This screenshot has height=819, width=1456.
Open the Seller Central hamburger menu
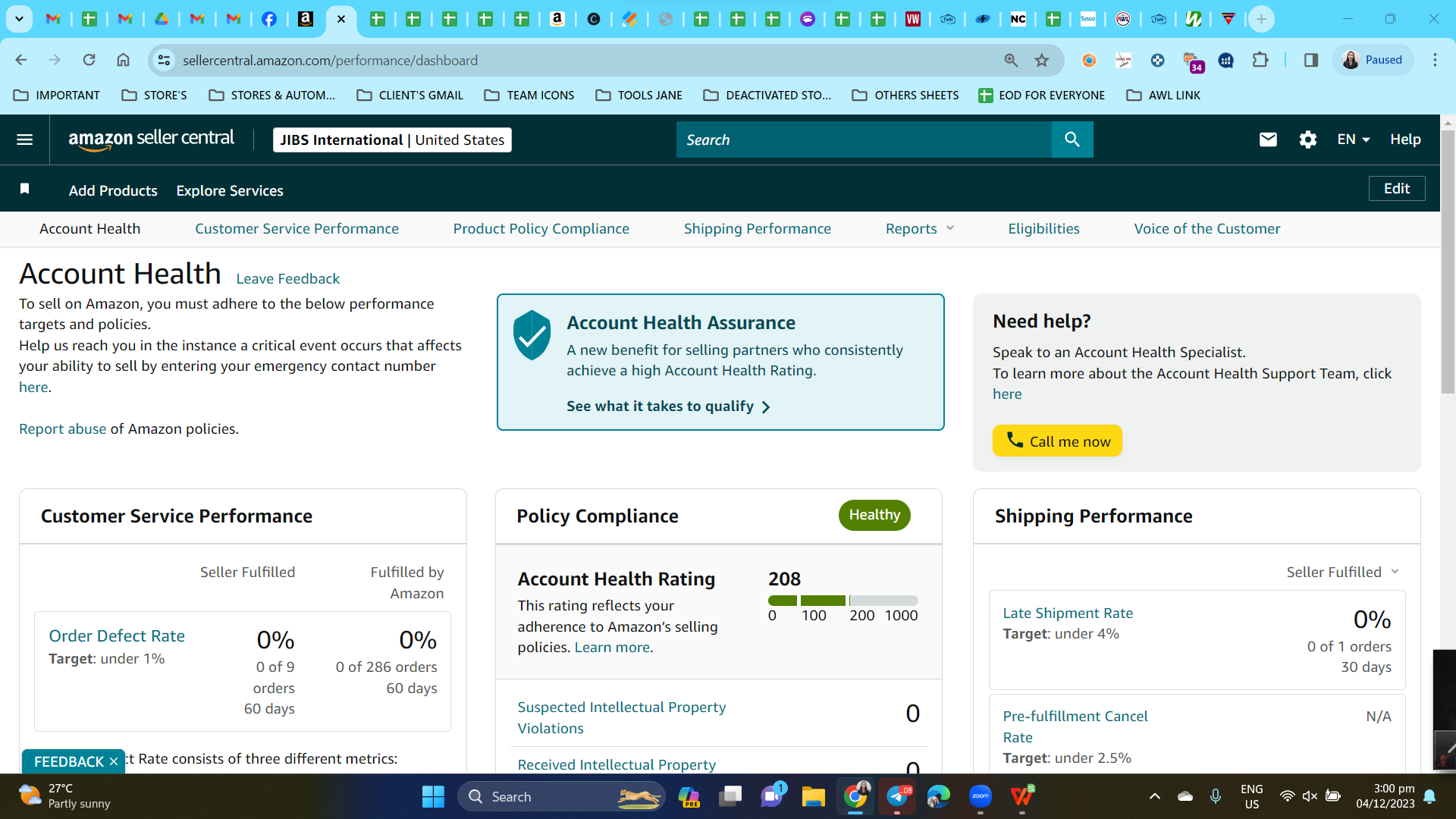tap(25, 140)
